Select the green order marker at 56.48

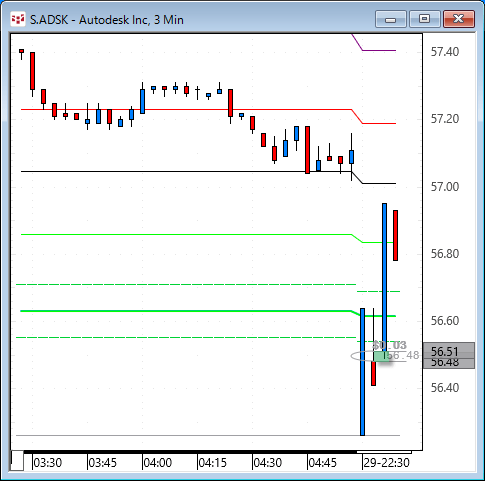(x=381, y=356)
